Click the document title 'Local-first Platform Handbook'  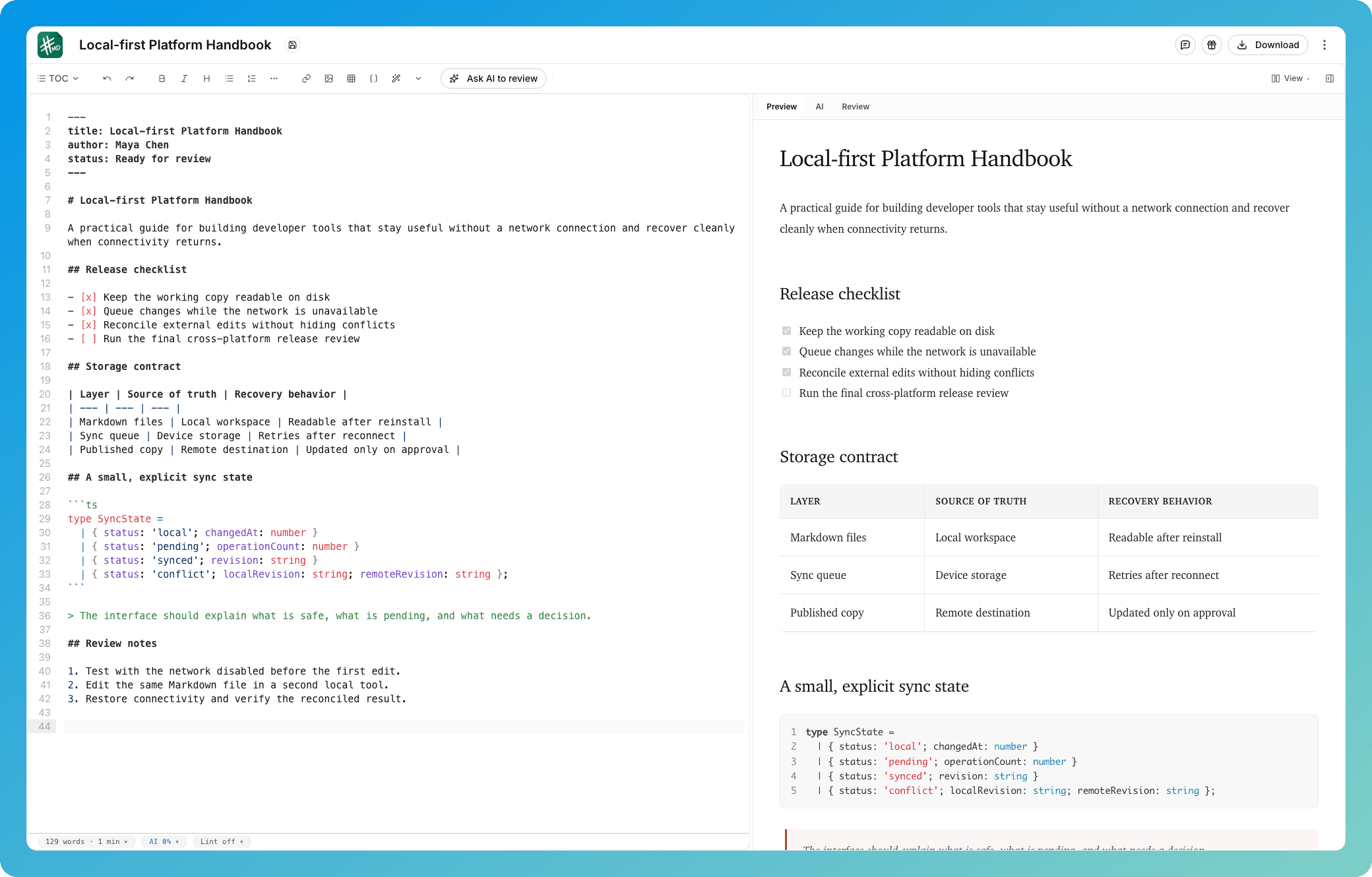pos(175,45)
